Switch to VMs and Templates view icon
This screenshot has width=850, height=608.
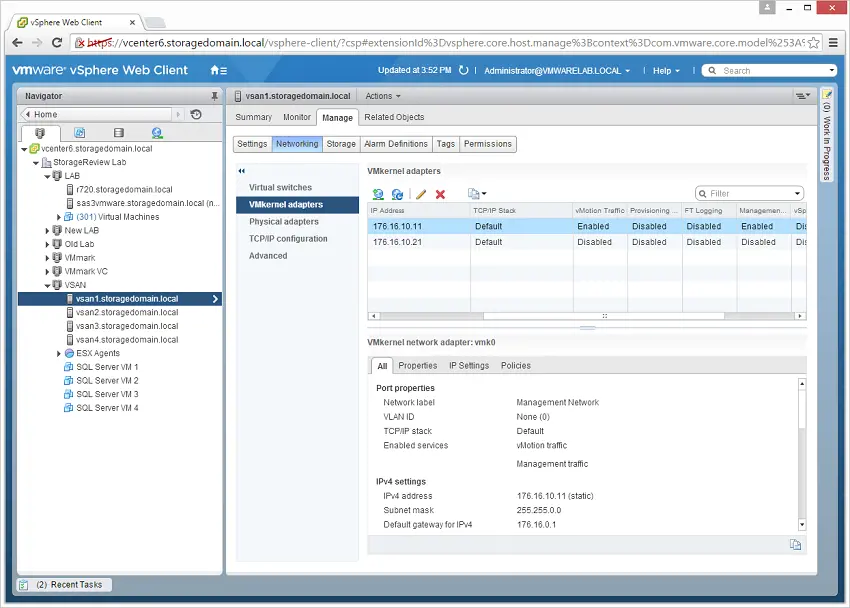tap(80, 133)
